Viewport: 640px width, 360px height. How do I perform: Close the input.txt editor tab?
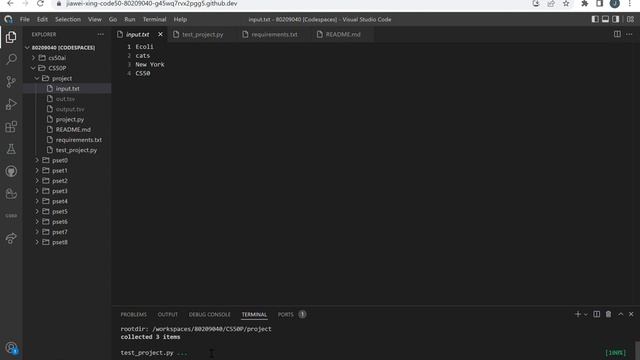(160, 34)
